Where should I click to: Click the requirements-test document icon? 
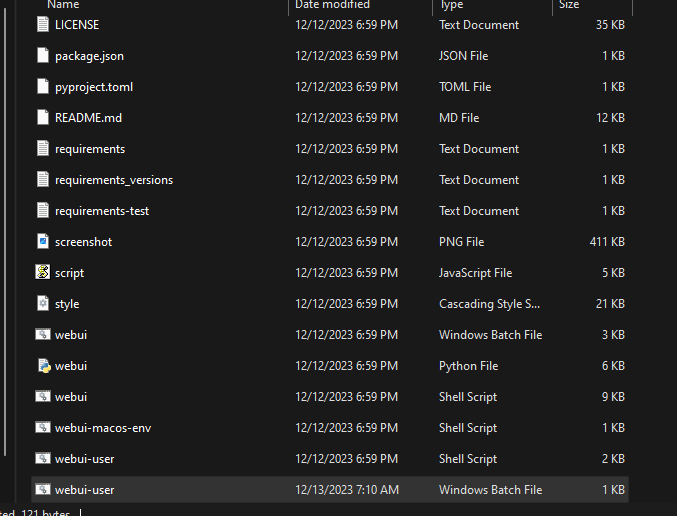pos(43,211)
